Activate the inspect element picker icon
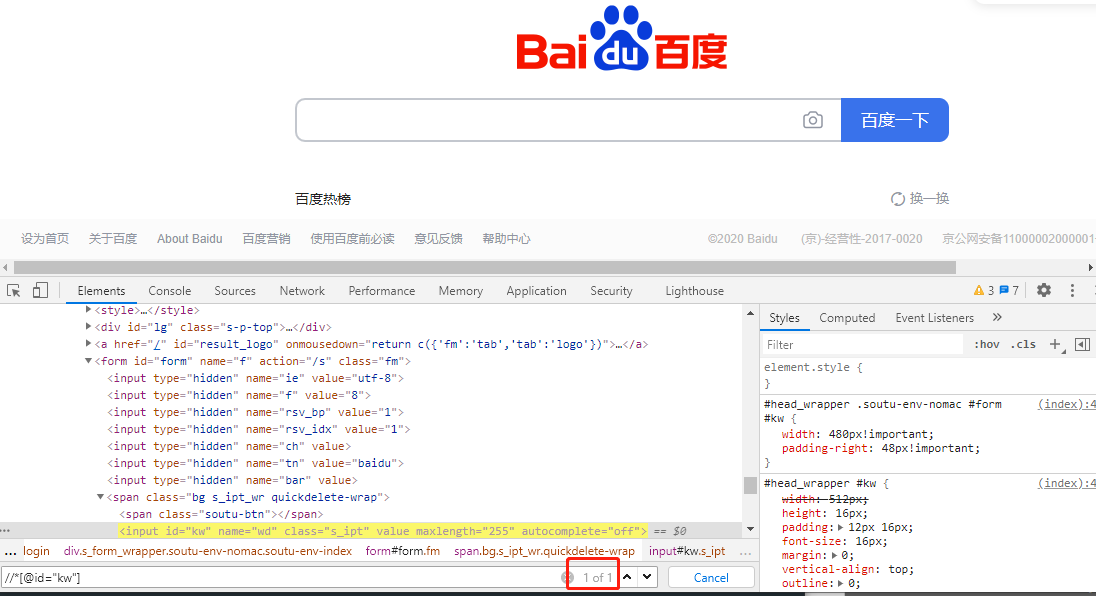Viewport: 1096px width, 596px height. tap(13, 290)
